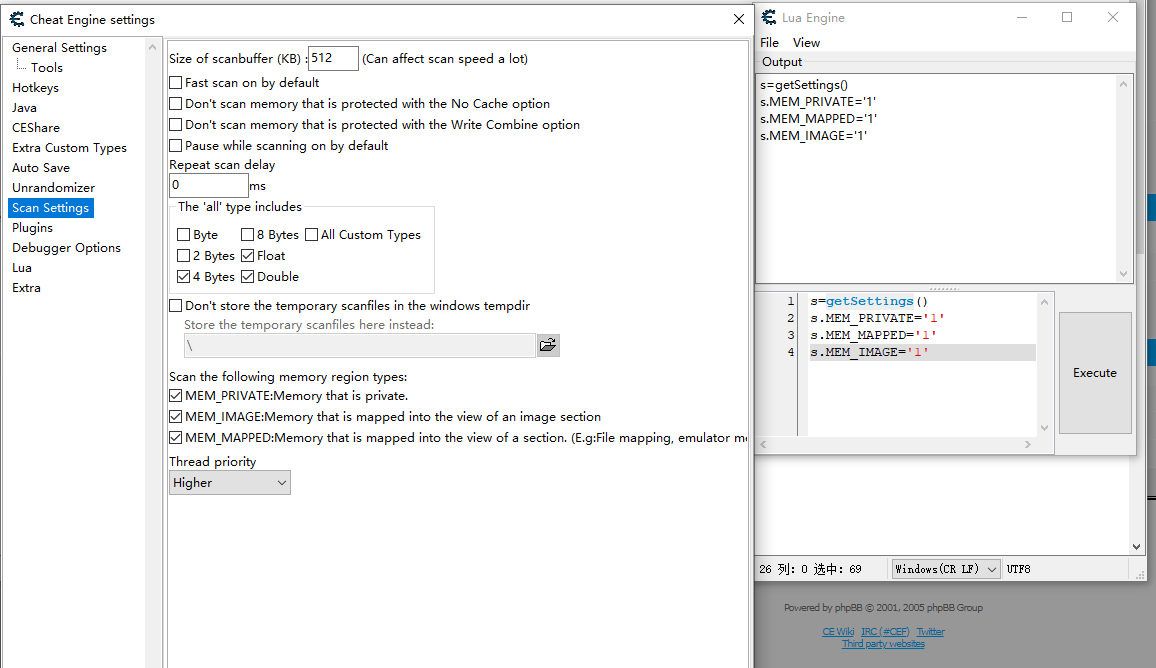Open the CE Wiki link
Screen dimensions: 1156x668
click(x=838, y=631)
